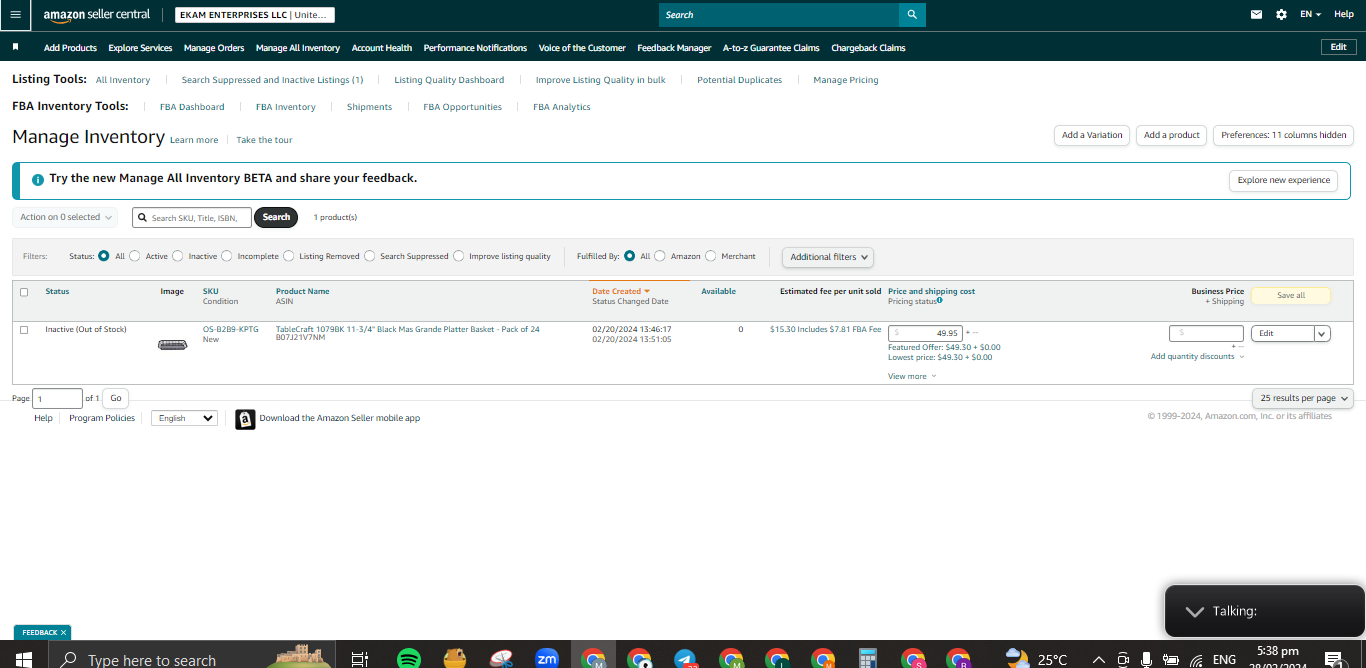The width and height of the screenshot is (1366, 668).
Task: Open Manage Orders in navigation bar
Action: tap(214, 48)
